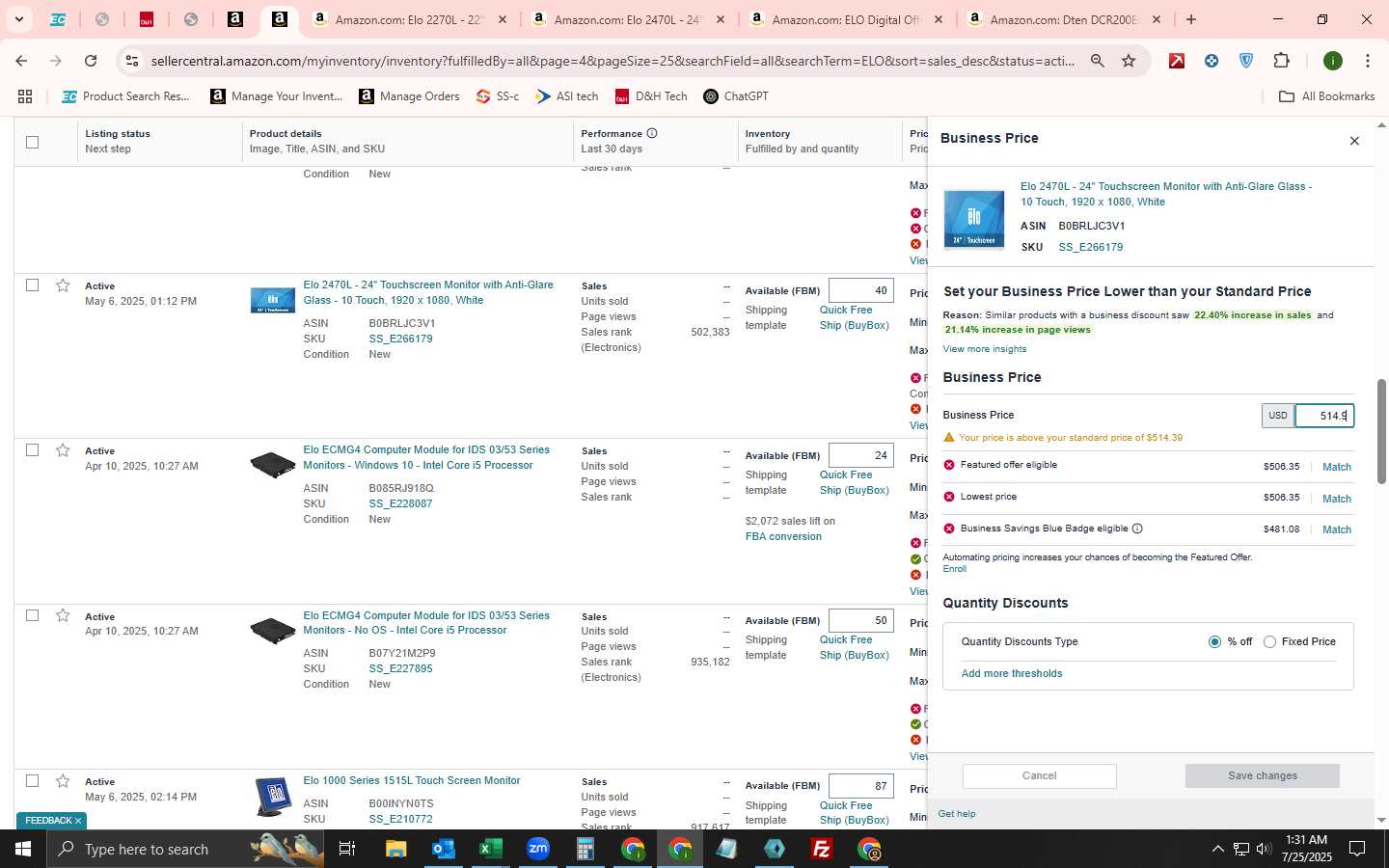Go back to previous page
The width and height of the screenshot is (1389, 868).
tap(21, 61)
